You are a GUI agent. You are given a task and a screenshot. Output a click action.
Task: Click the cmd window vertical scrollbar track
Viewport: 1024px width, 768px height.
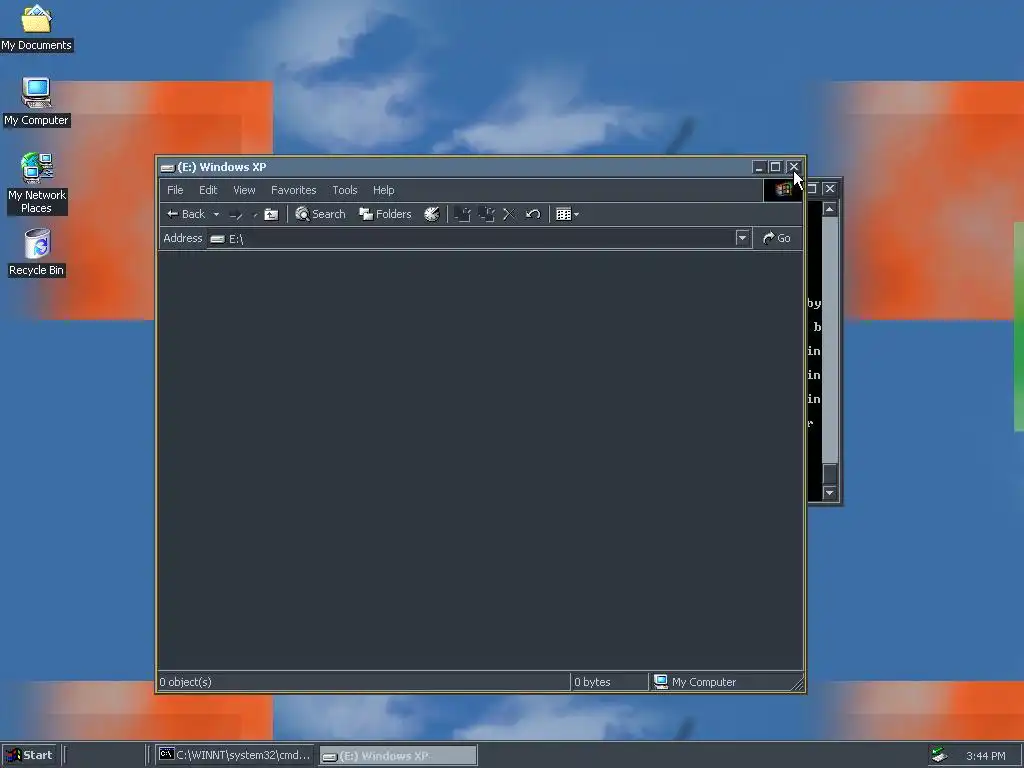click(829, 340)
